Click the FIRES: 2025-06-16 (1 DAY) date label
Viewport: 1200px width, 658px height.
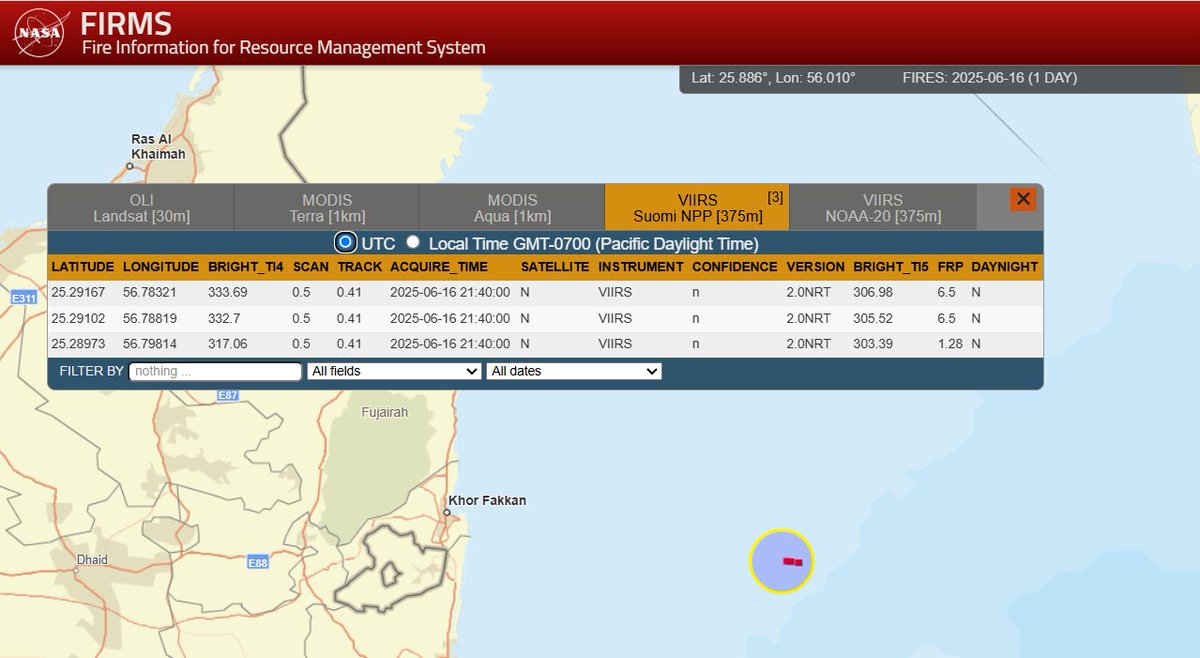(989, 78)
